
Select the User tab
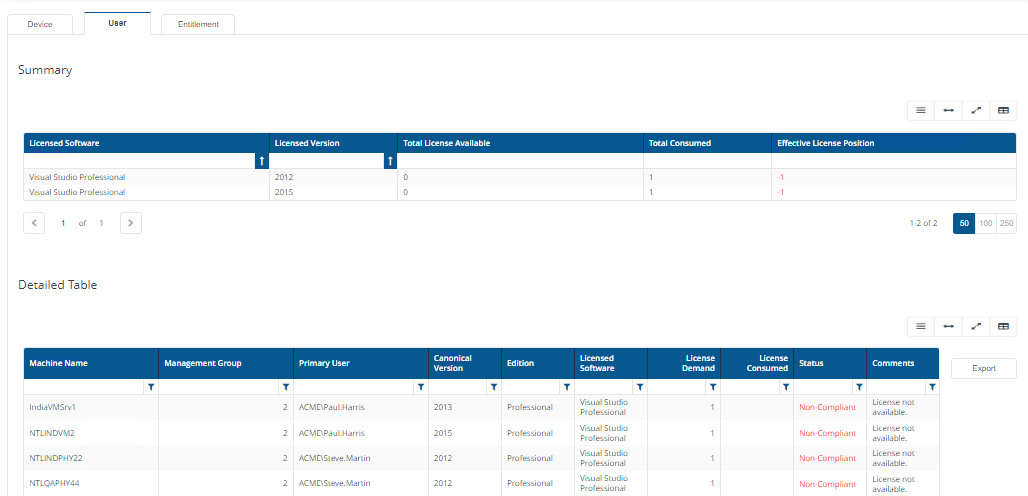coord(118,23)
